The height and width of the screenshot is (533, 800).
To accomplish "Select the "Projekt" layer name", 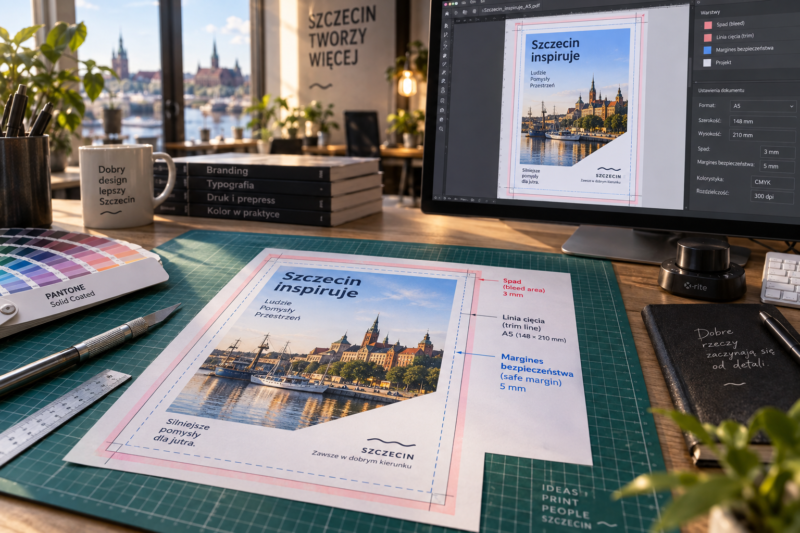I will point(723,62).
